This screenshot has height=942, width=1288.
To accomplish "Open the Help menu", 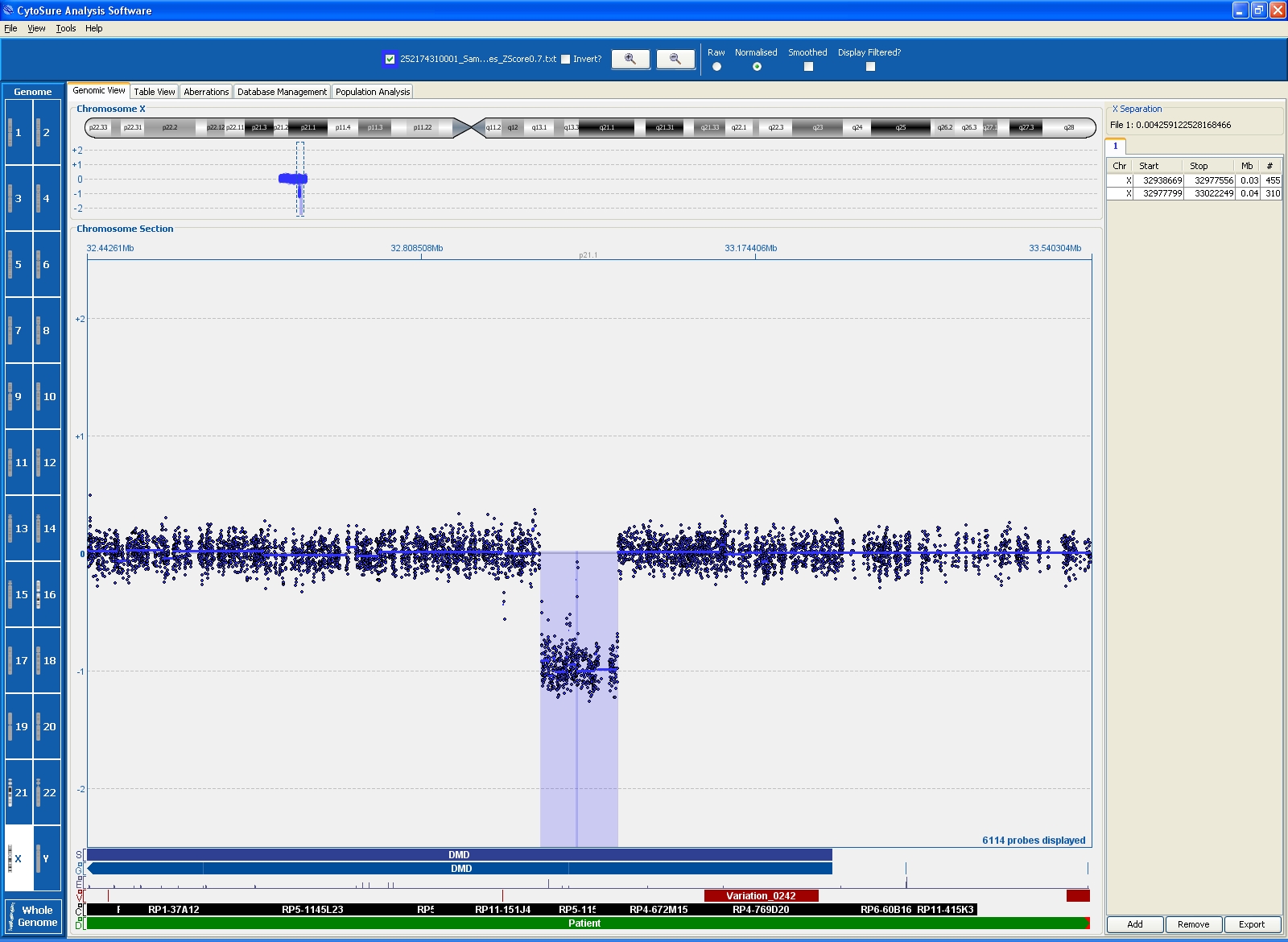I will pyautogui.click(x=94, y=28).
